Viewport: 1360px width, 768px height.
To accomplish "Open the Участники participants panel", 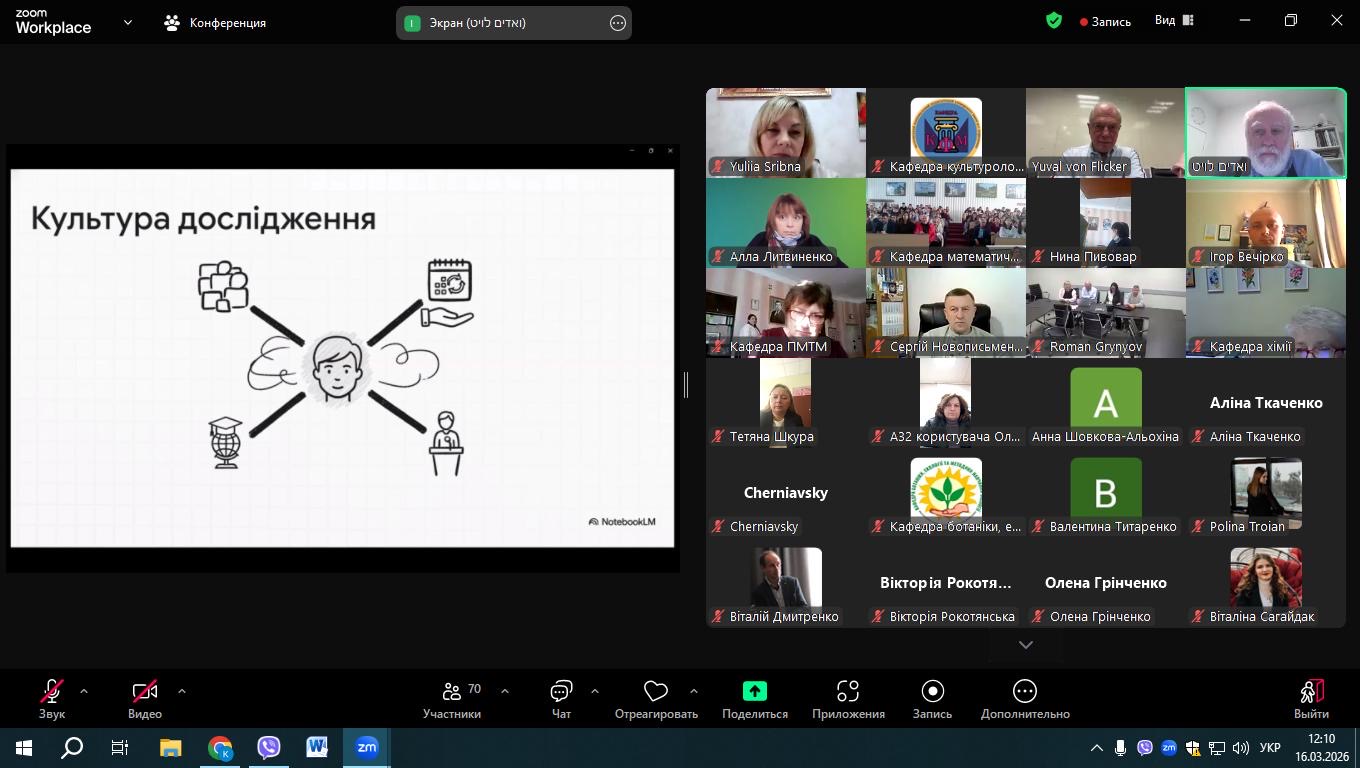I will [452, 697].
